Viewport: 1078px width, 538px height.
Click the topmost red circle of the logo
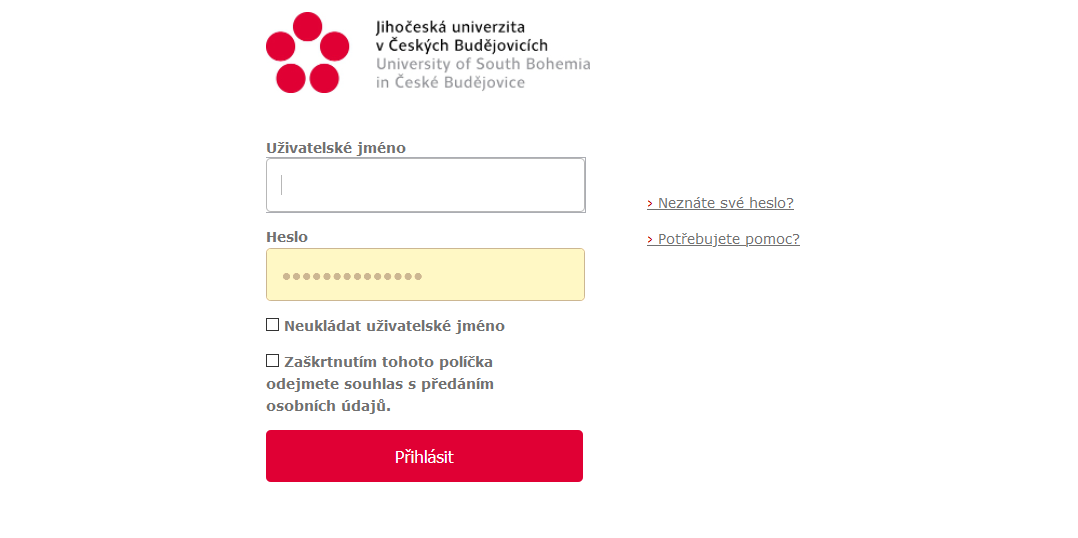point(307,27)
